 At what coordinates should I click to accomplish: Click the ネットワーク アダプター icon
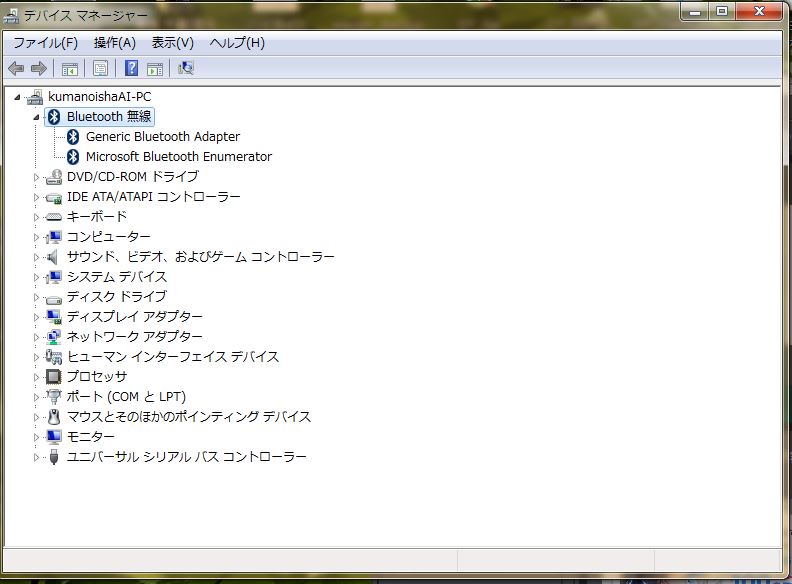click(x=54, y=337)
